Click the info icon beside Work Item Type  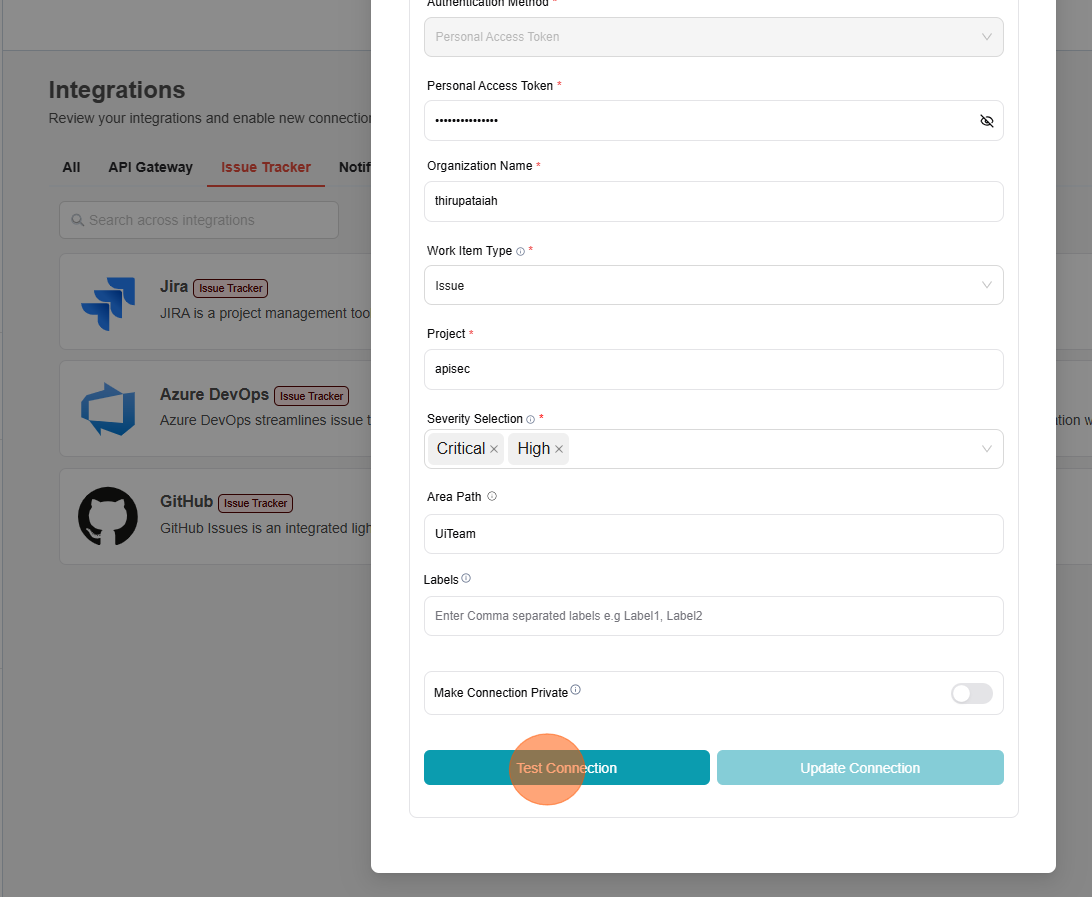coord(520,252)
